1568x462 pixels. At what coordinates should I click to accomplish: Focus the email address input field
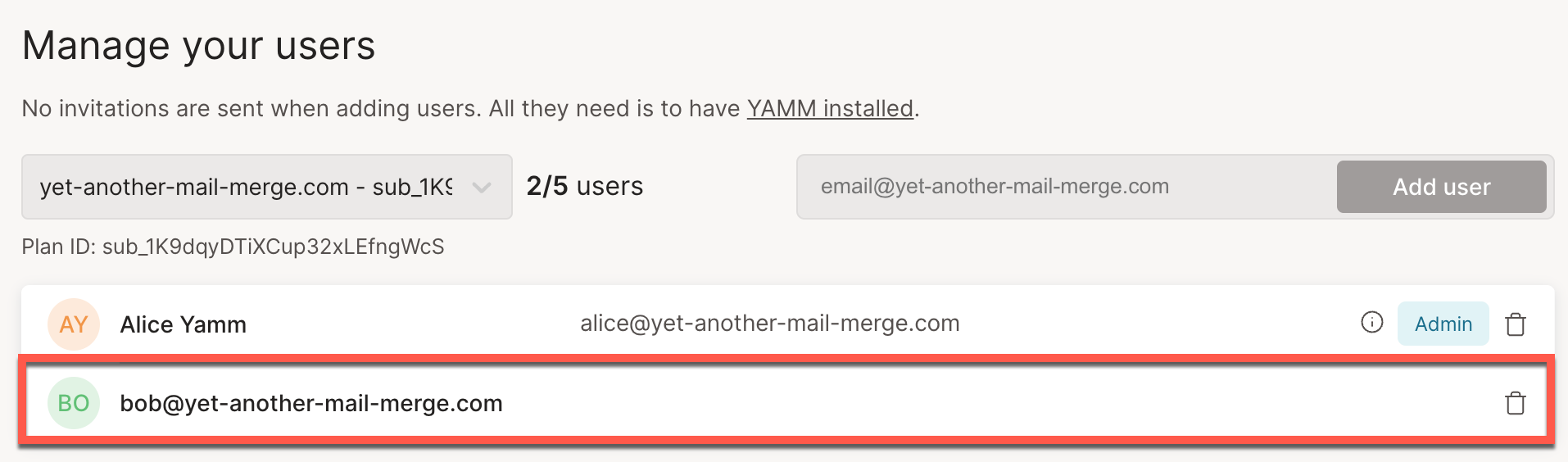pyautogui.click(x=1065, y=187)
